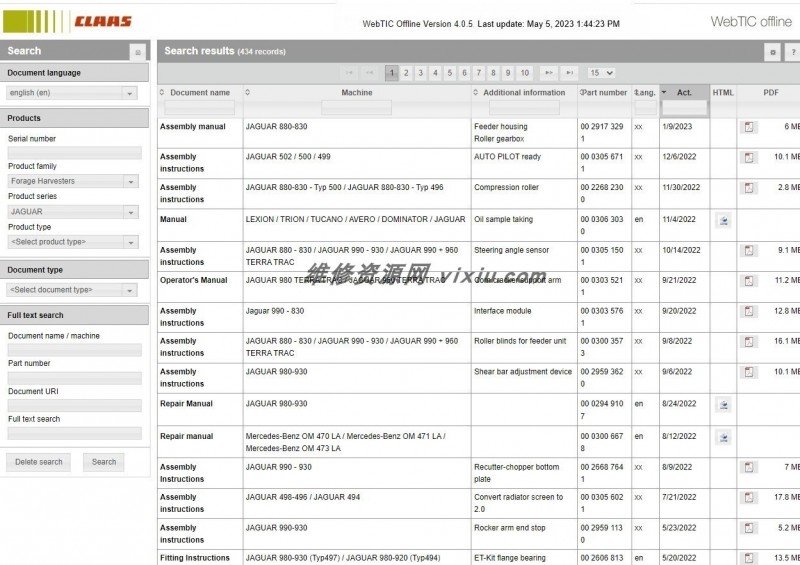Switch to results page 10
The image size is (800, 565).
click(x=524, y=73)
